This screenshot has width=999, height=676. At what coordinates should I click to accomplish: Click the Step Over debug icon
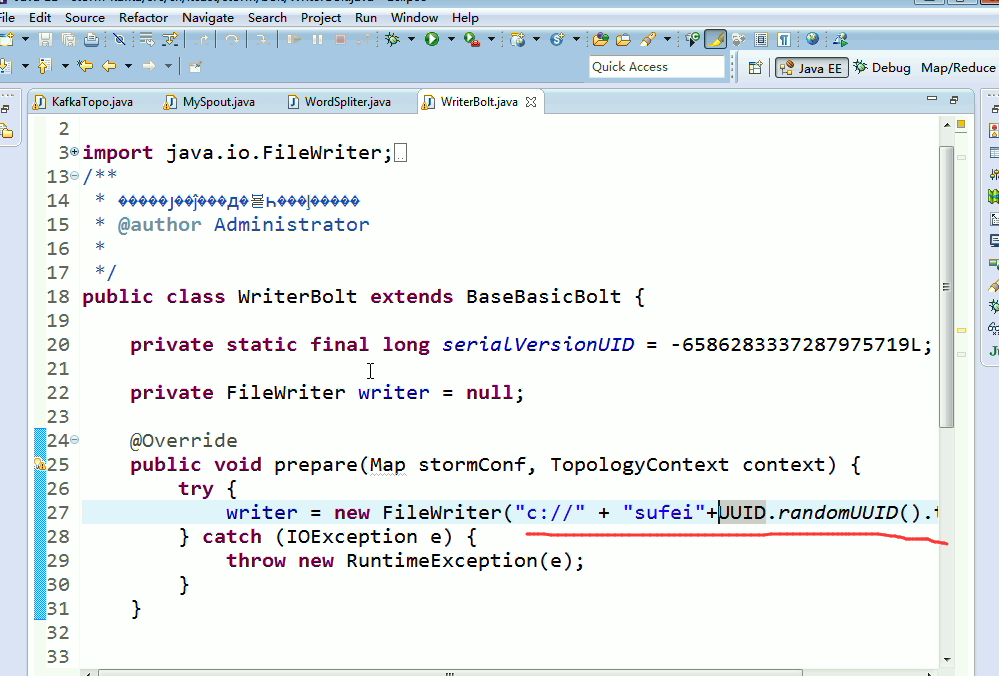coord(232,40)
